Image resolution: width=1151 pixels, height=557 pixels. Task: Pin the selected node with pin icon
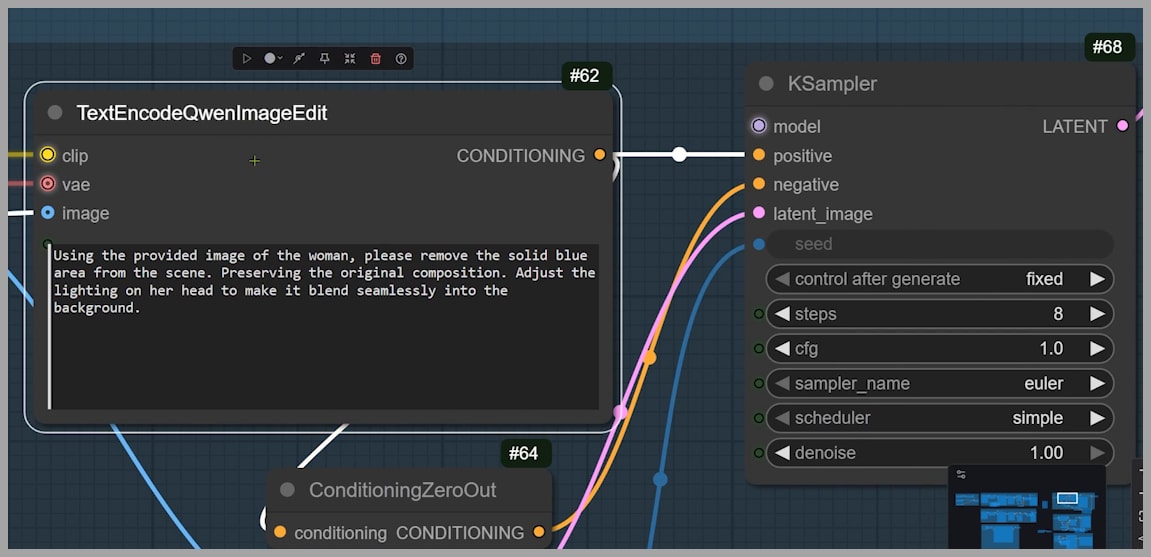[324, 59]
